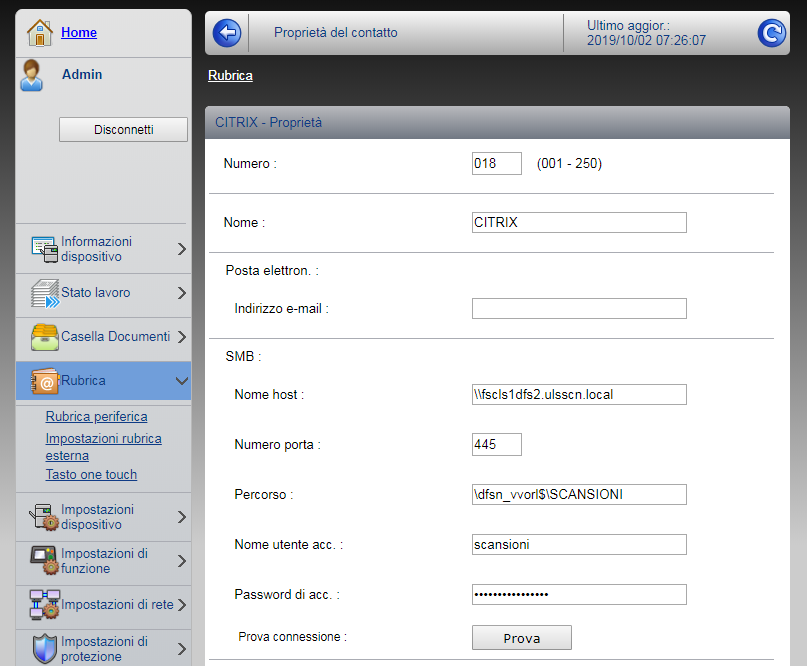
Task: Click the Numero porta field
Action: click(497, 444)
